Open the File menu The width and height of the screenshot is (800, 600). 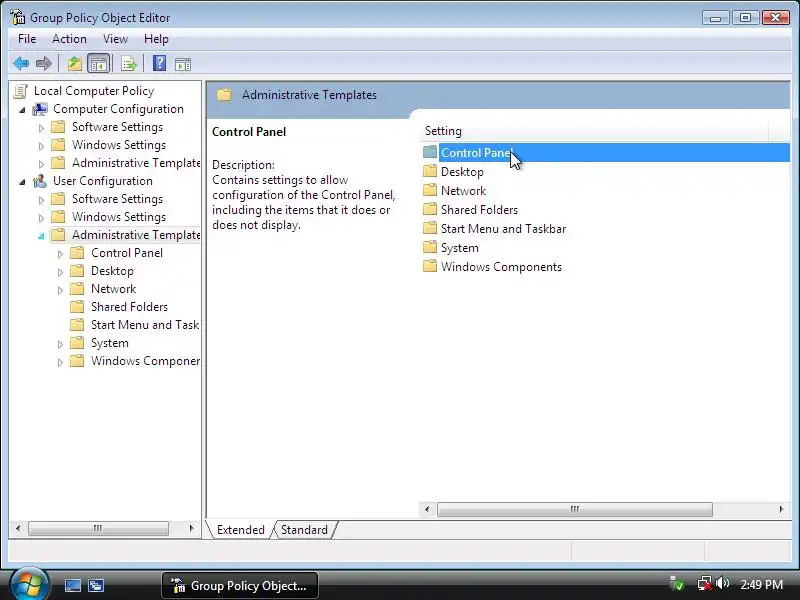[x=27, y=39]
